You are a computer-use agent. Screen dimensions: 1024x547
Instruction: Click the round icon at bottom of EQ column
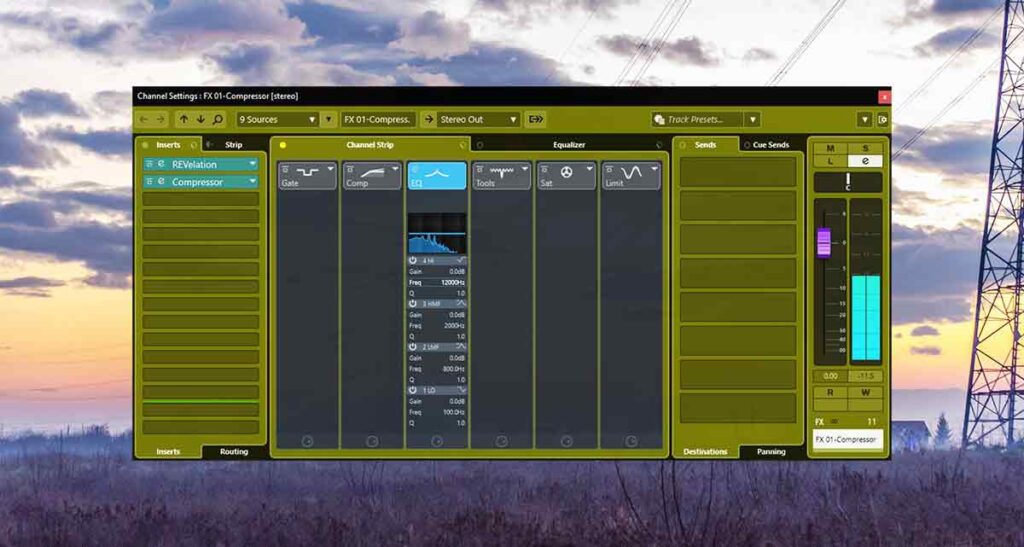point(437,441)
